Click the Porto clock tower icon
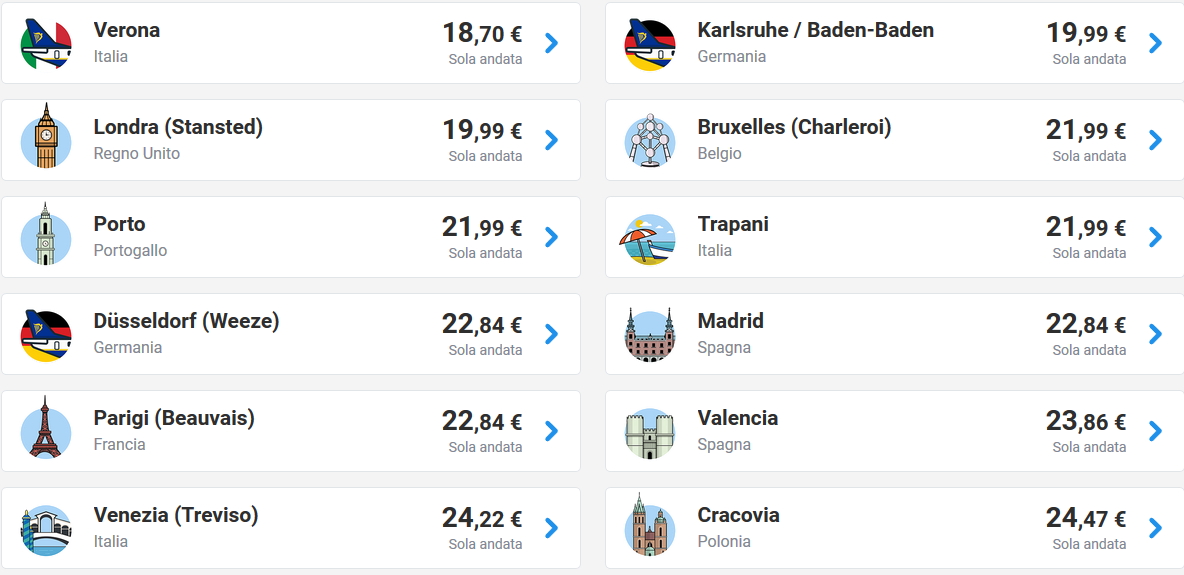1184x575 pixels. tap(46, 236)
